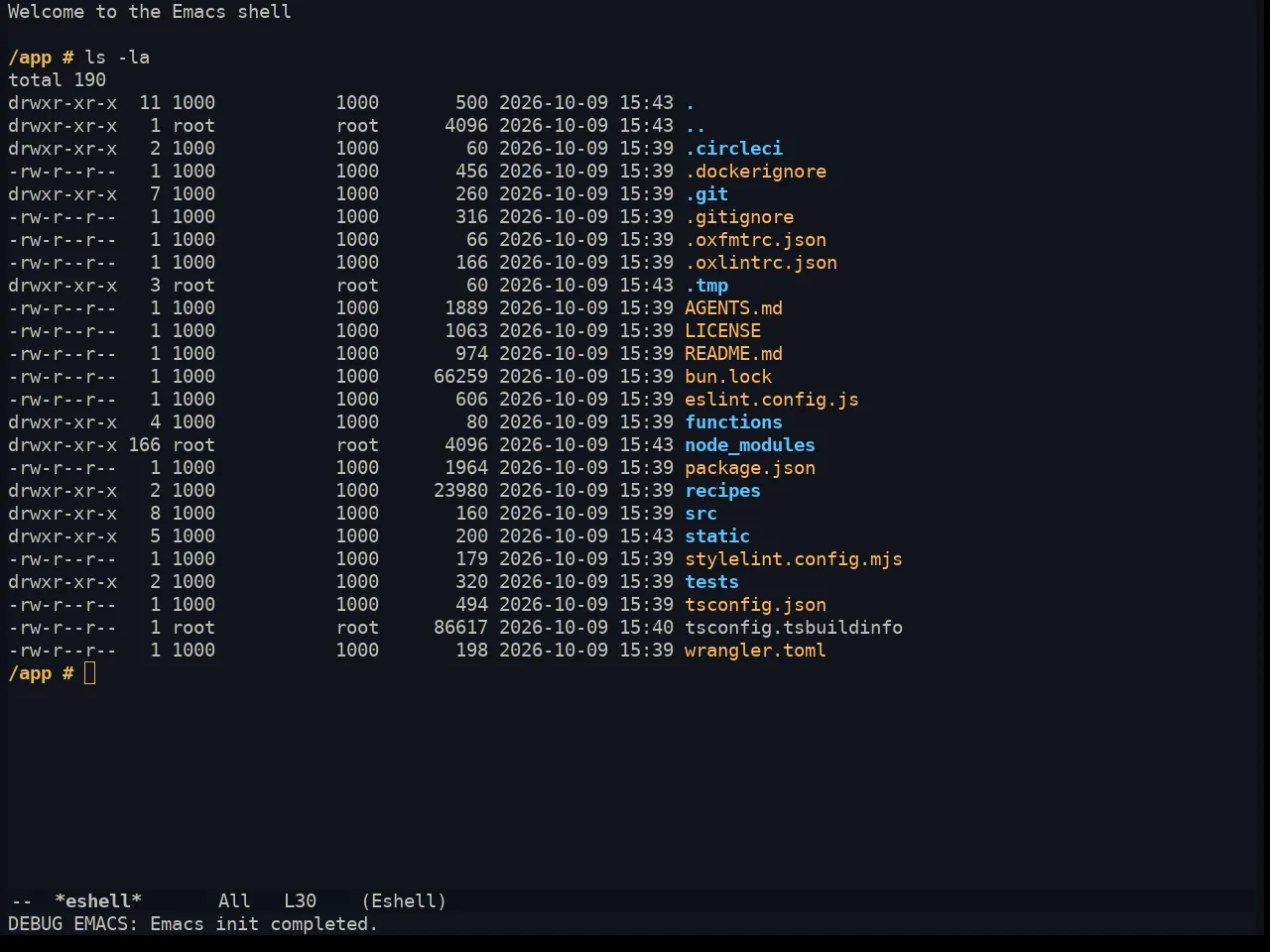Click the 23980 size of recipes directory
This screenshot has height=952, width=1270.
tap(460, 491)
